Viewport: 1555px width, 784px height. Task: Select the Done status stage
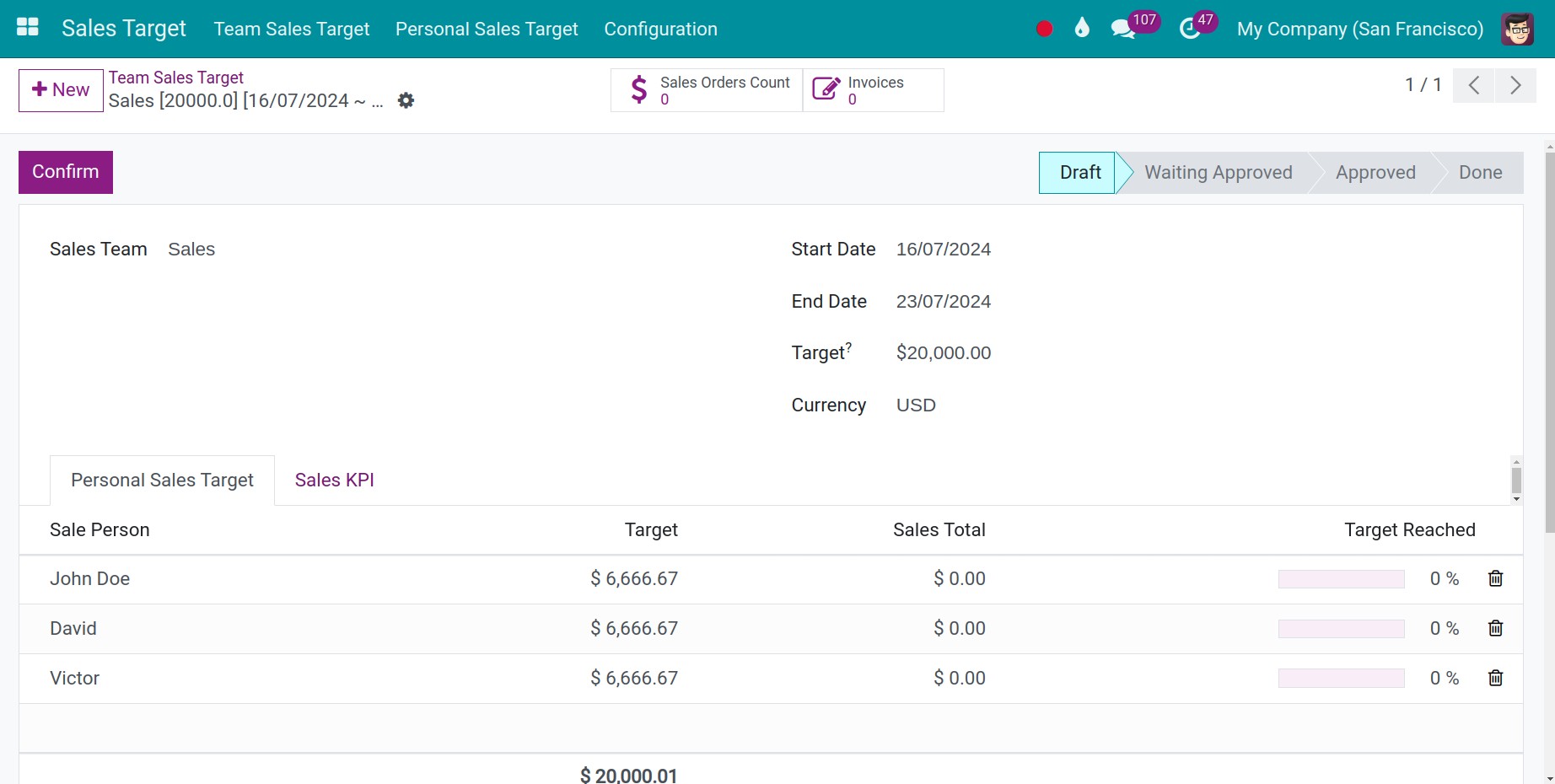[x=1480, y=173]
